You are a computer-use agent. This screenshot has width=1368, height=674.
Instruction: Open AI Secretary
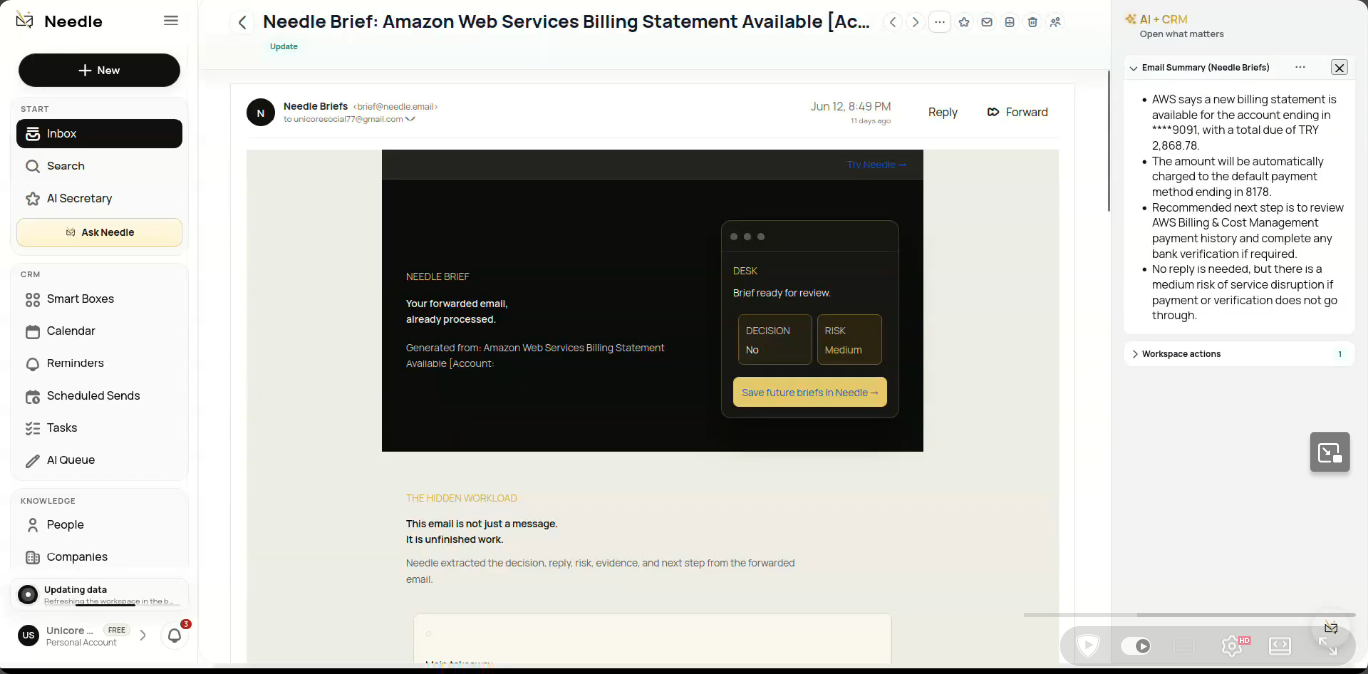pyautogui.click(x=99, y=198)
